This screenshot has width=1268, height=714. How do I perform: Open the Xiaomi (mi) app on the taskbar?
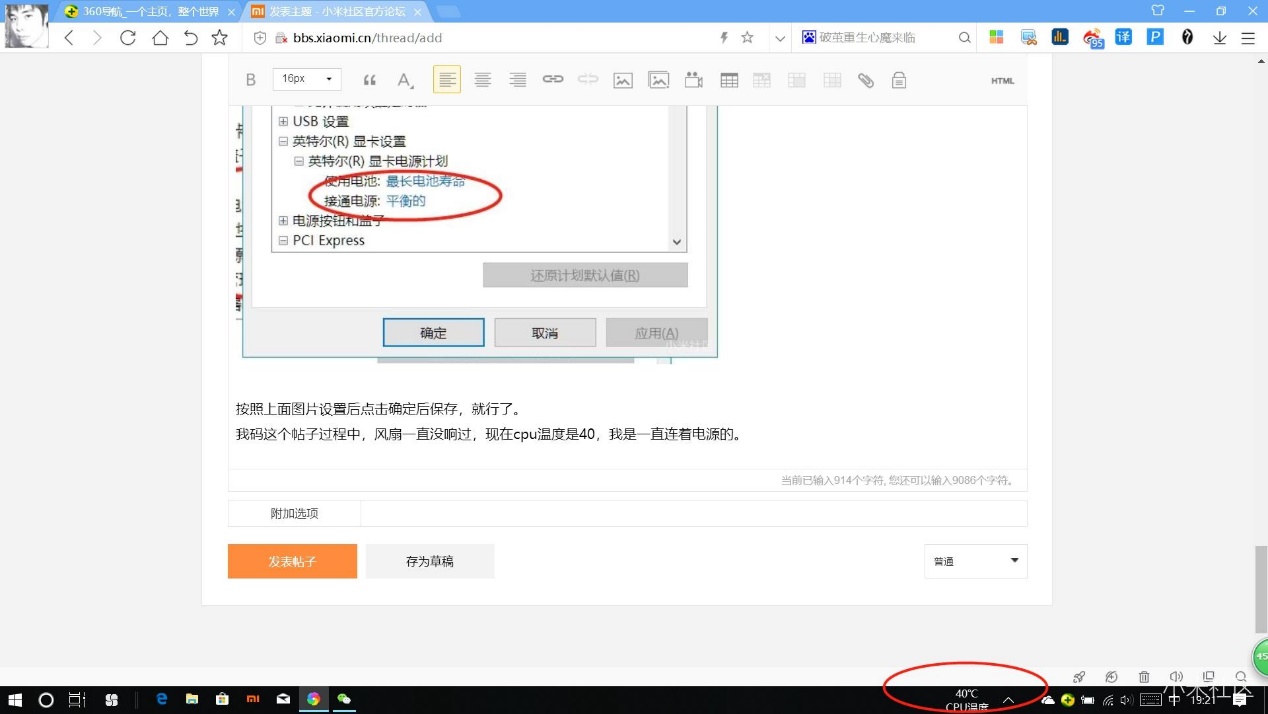(254, 699)
